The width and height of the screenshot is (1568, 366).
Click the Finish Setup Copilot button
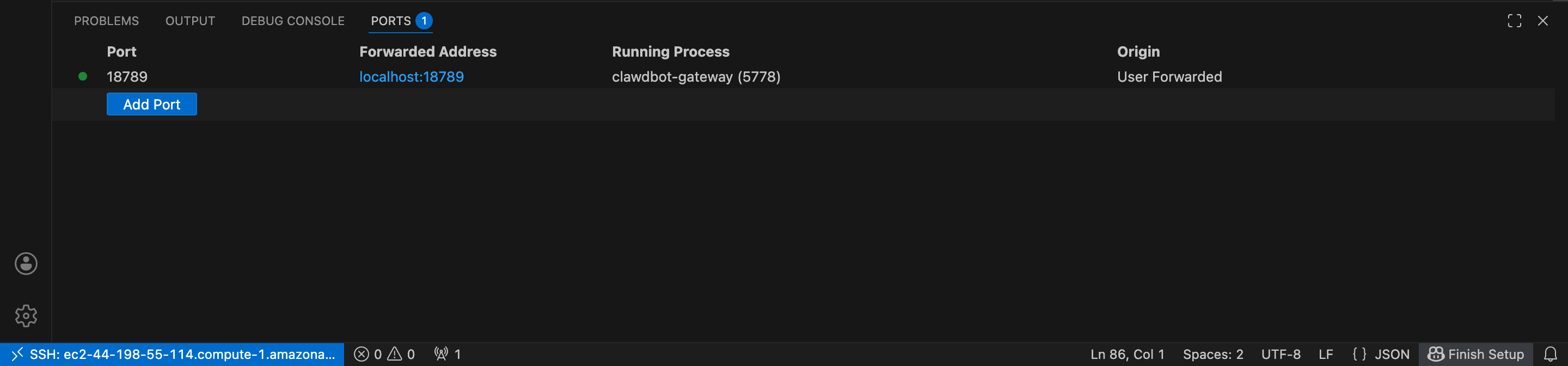[1475, 355]
